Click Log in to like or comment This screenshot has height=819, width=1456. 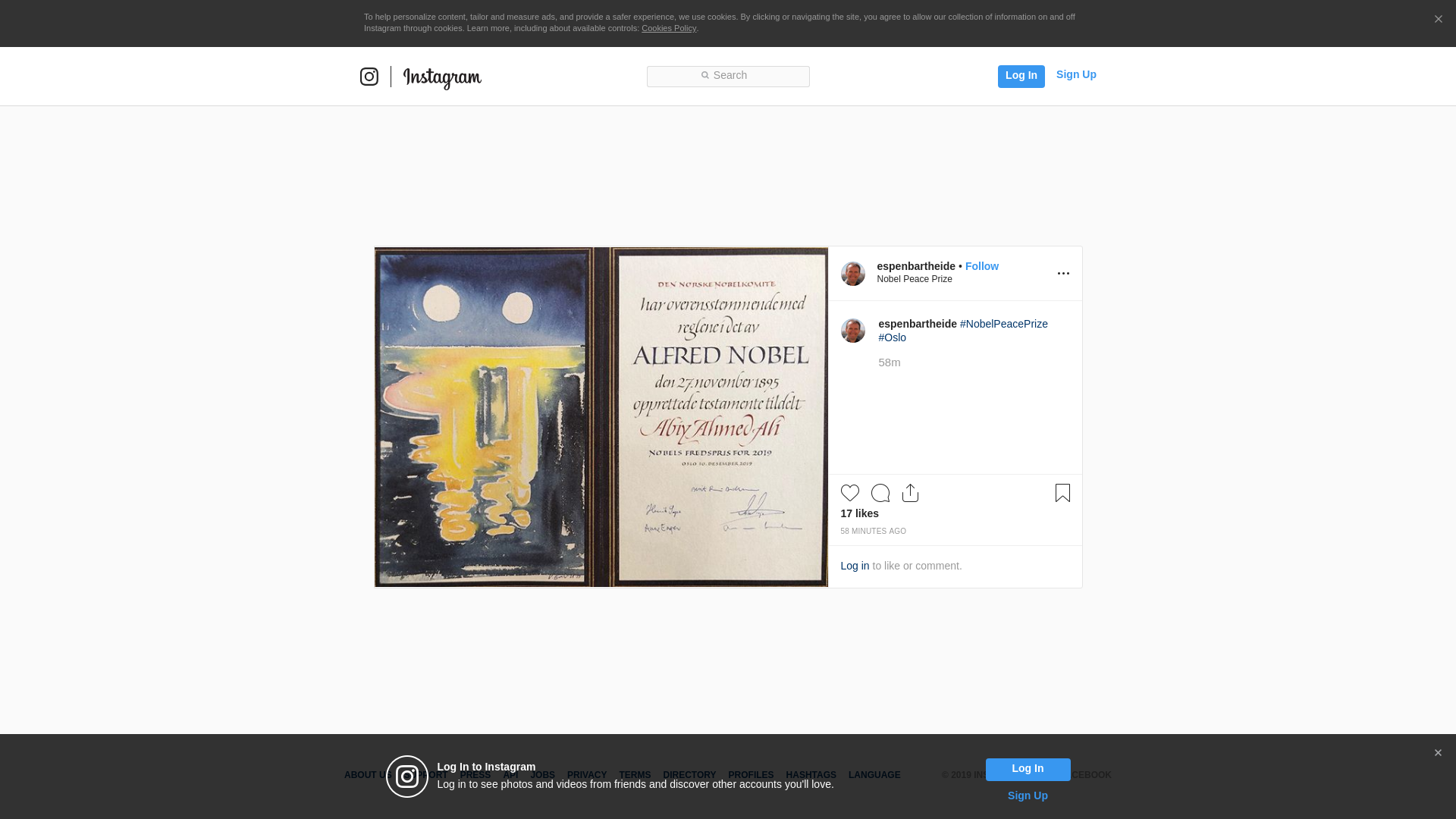tap(855, 566)
